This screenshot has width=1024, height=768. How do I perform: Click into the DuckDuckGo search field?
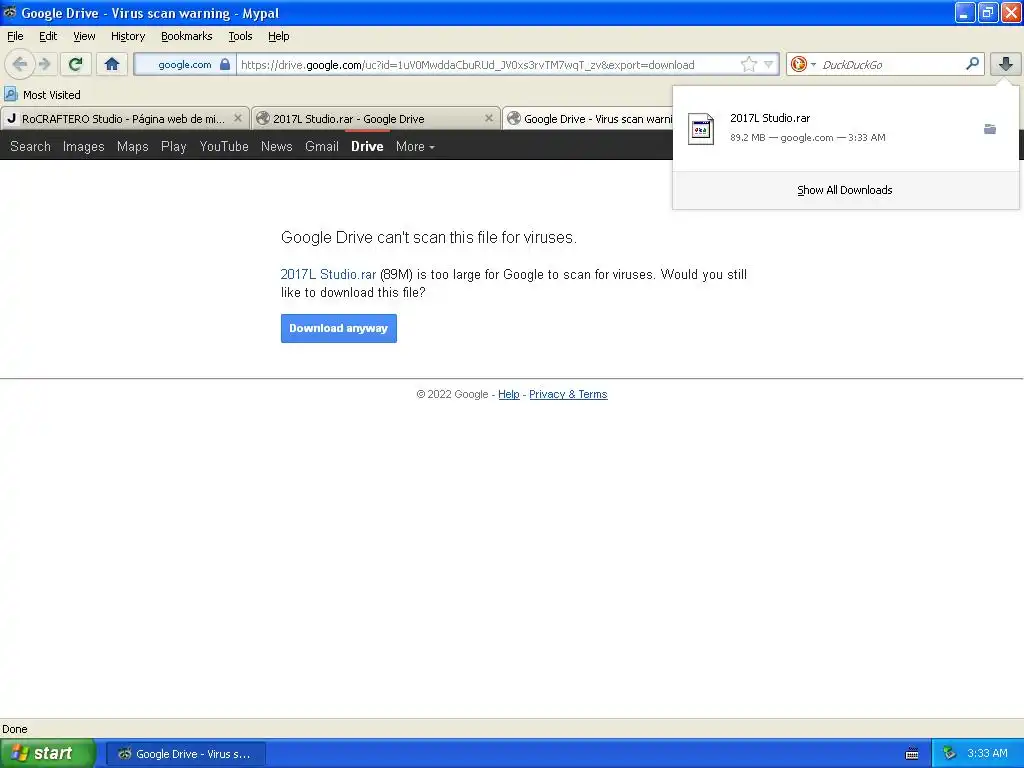point(891,65)
